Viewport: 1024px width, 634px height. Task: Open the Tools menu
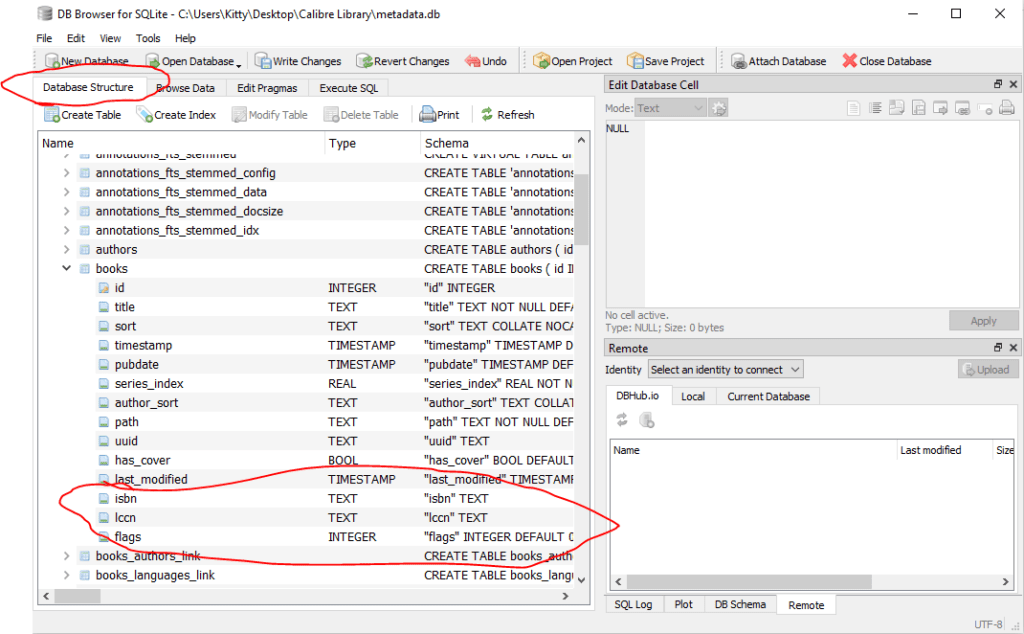coord(148,38)
